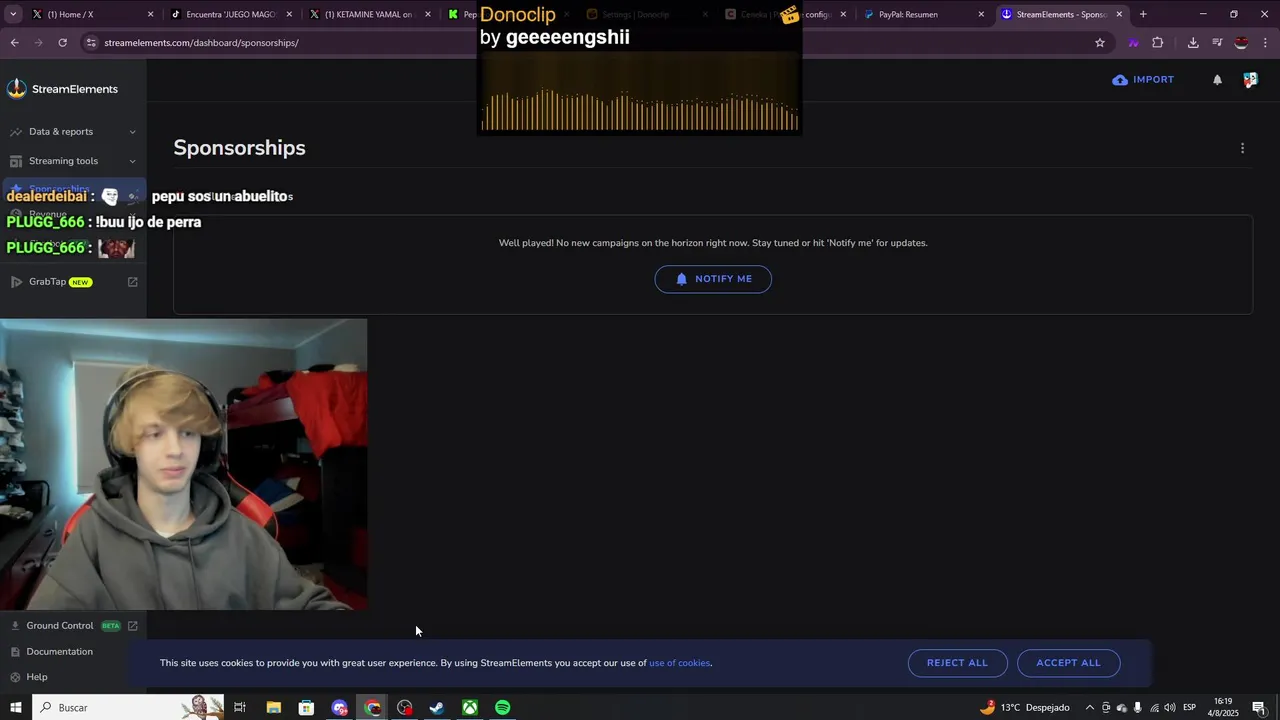Open Xbox app from the taskbar

click(x=470, y=708)
